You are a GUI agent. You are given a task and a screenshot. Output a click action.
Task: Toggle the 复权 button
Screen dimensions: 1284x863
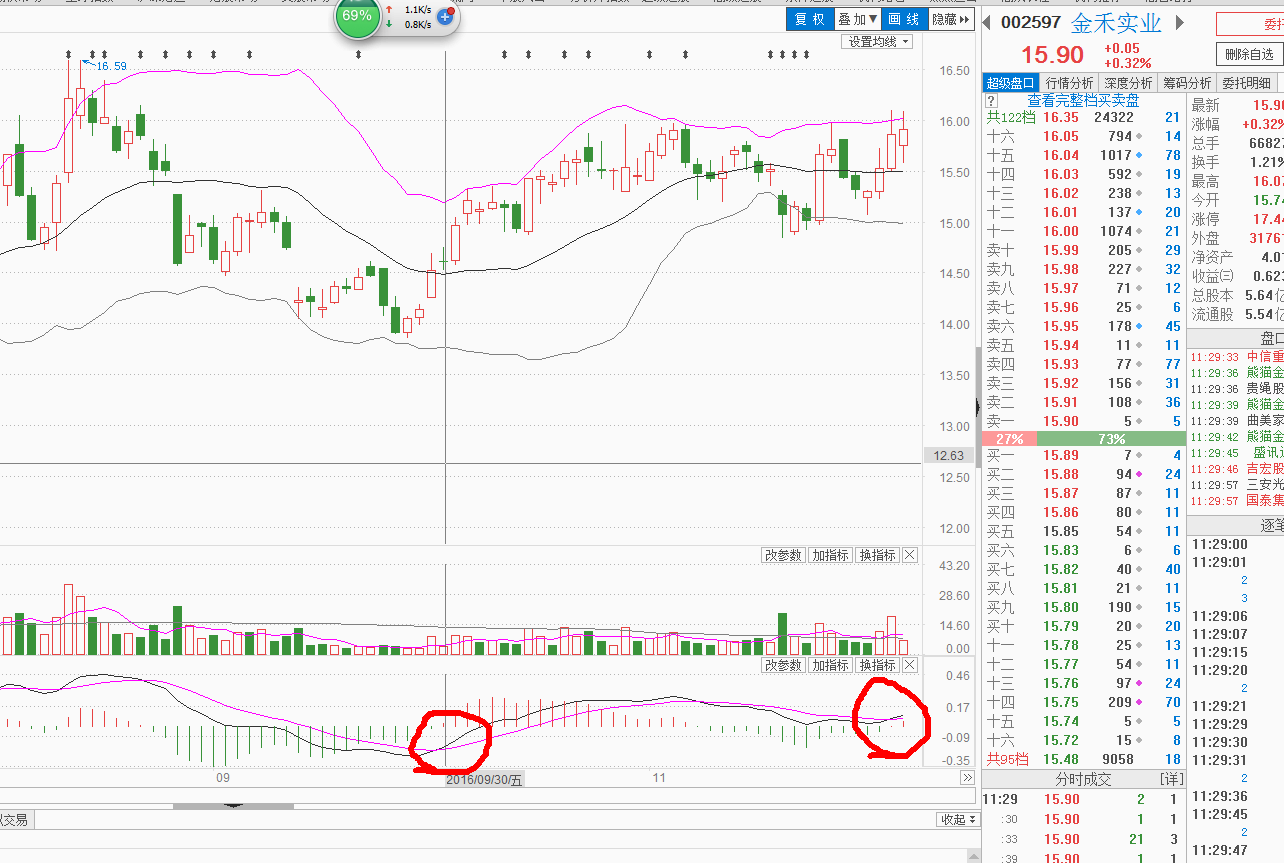click(x=809, y=19)
